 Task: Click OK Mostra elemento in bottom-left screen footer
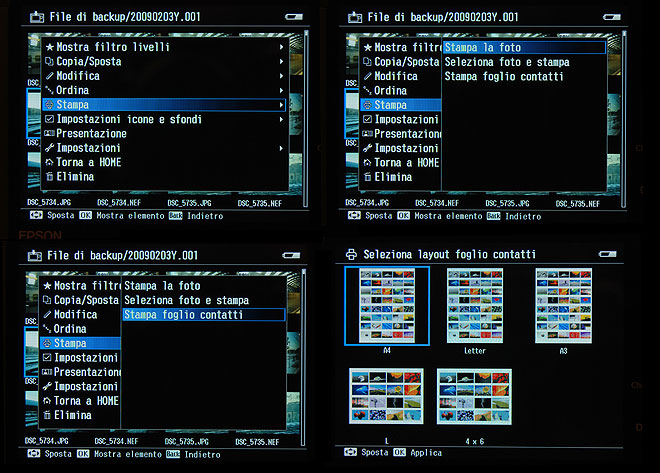click(x=119, y=454)
